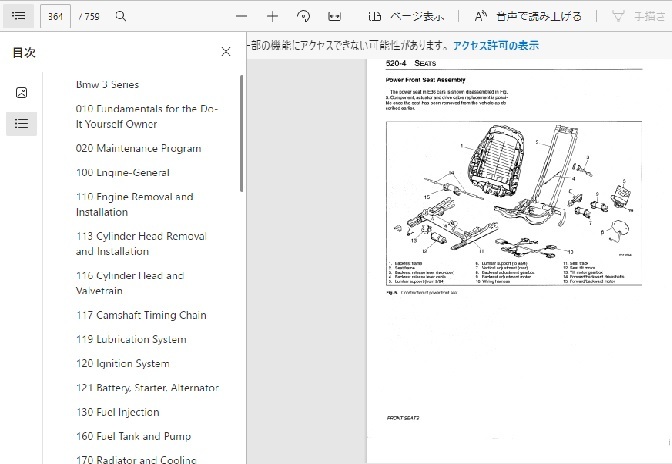This screenshot has height=464, width=672.
Task: Zoom in with the plus icon
Action: click(x=272, y=17)
